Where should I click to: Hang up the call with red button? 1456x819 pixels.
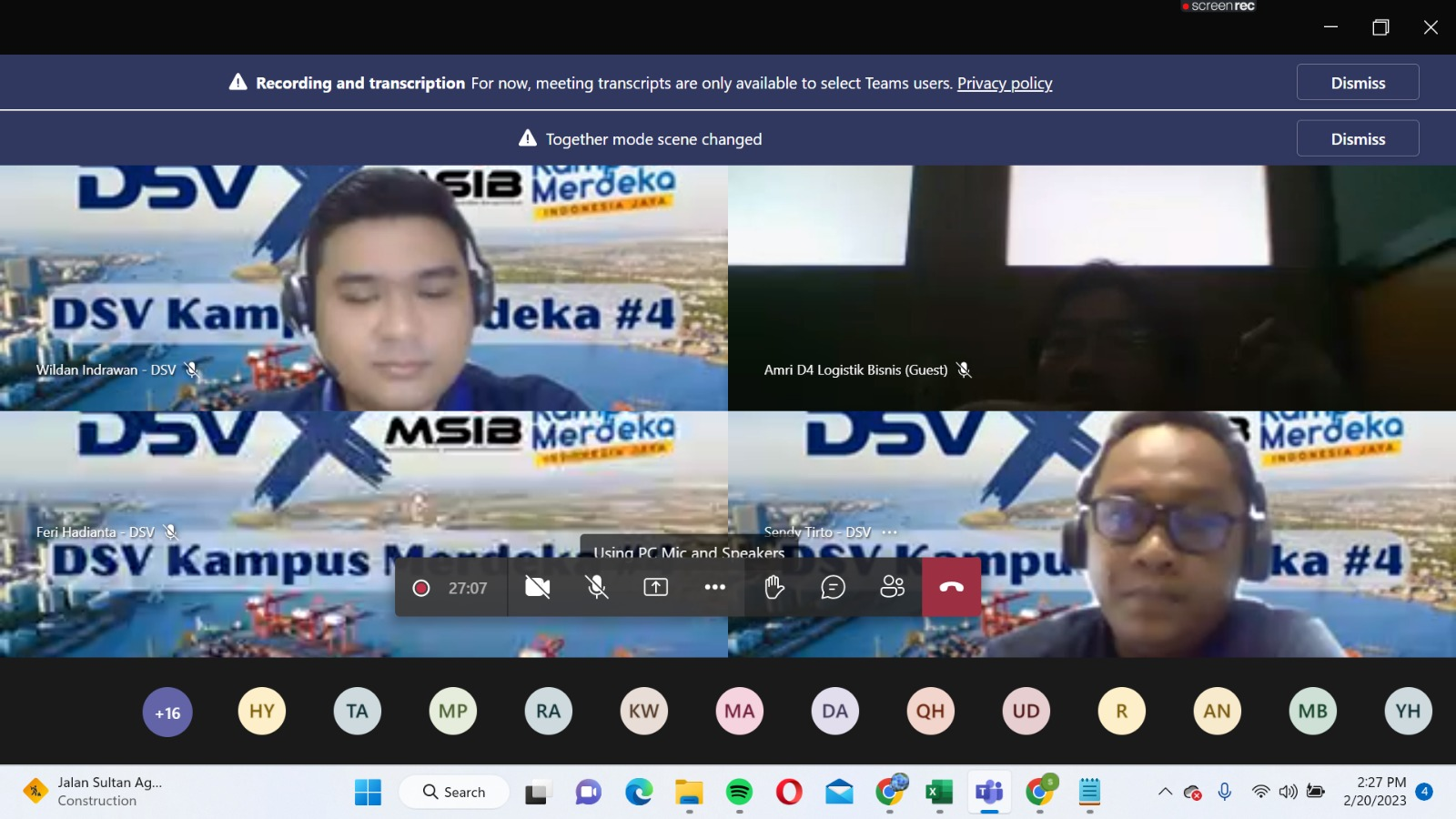click(952, 587)
